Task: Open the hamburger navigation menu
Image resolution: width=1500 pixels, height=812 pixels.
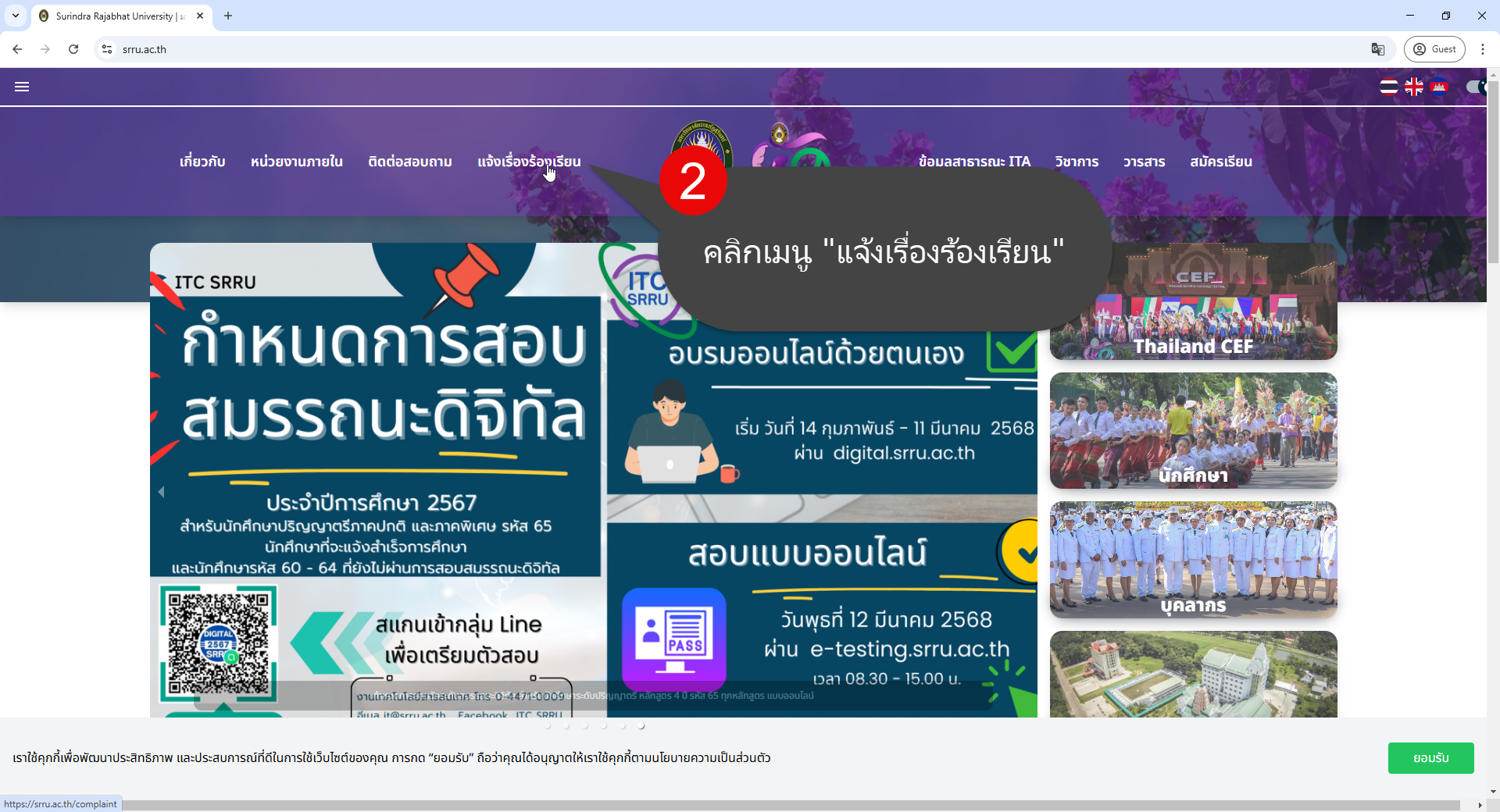Action: tap(21, 87)
